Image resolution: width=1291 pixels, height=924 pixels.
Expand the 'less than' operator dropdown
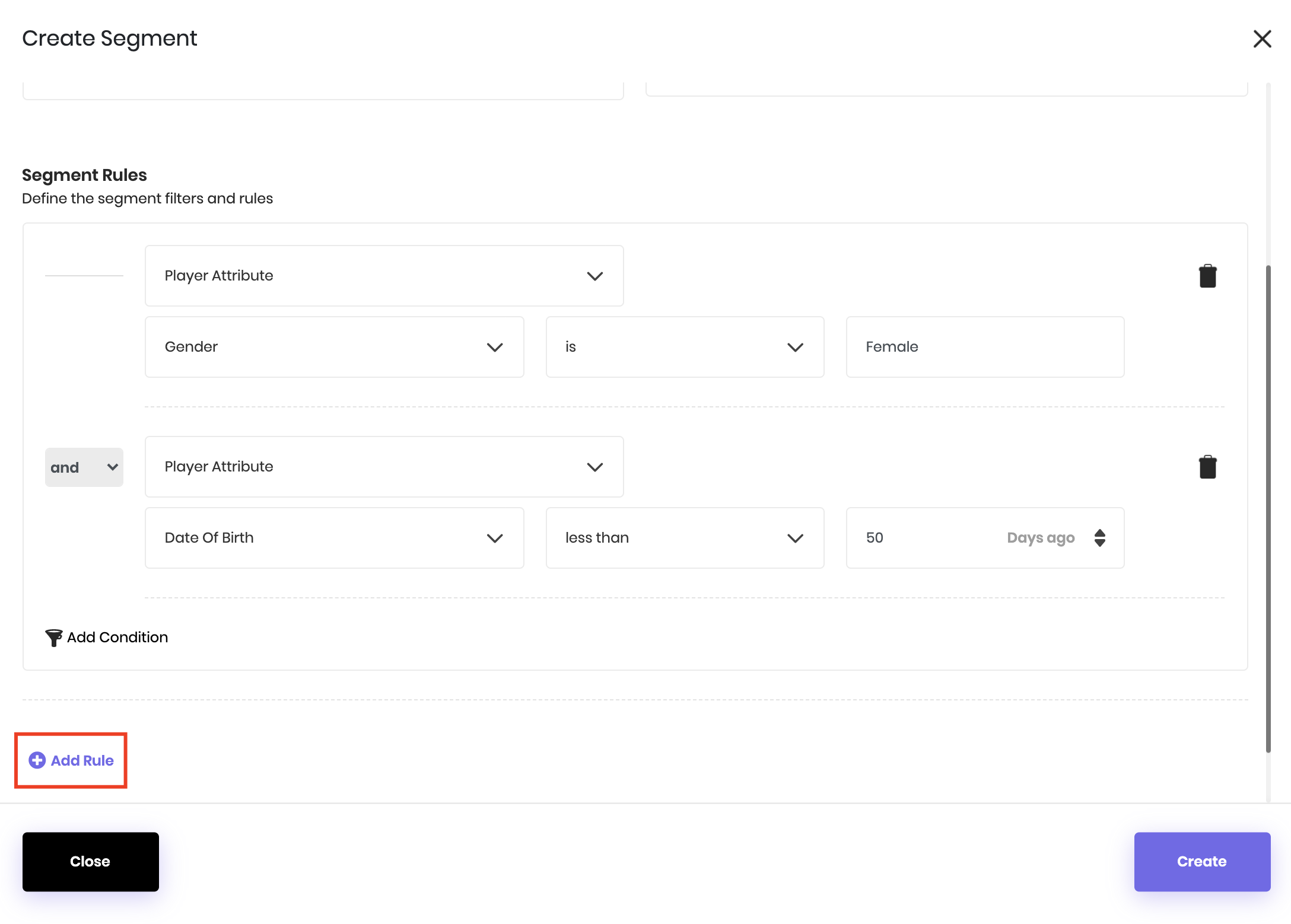[685, 538]
